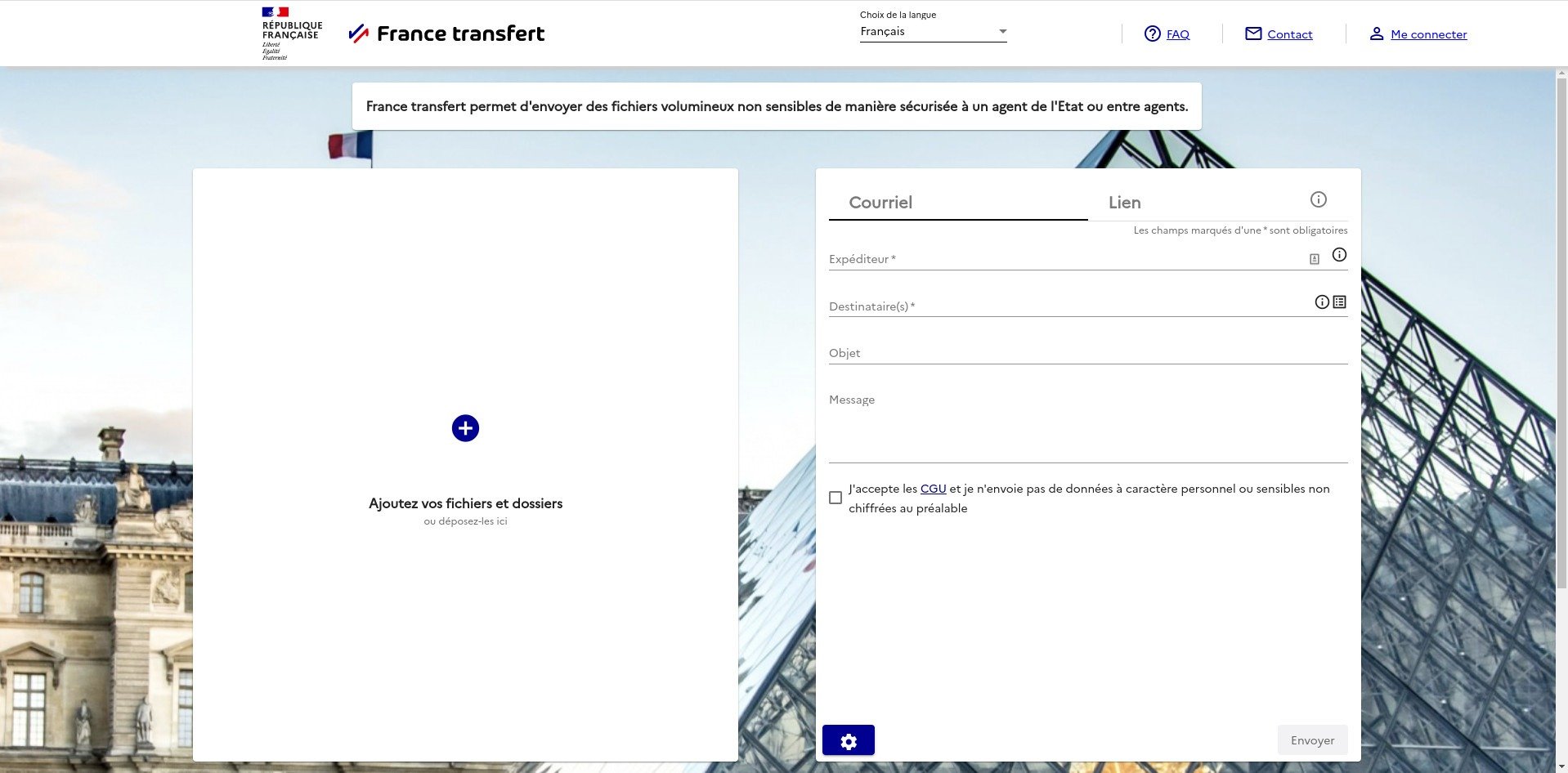The width and height of the screenshot is (1568, 773).
Task: Click 'Les champs marqués d'une * sont obligatoires'
Action: (1240, 230)
